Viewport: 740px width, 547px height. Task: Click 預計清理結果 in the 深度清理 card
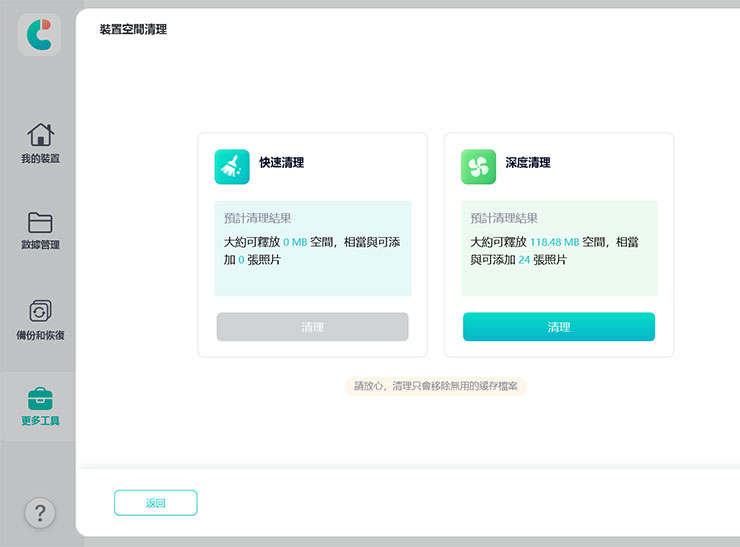point(504,218)
